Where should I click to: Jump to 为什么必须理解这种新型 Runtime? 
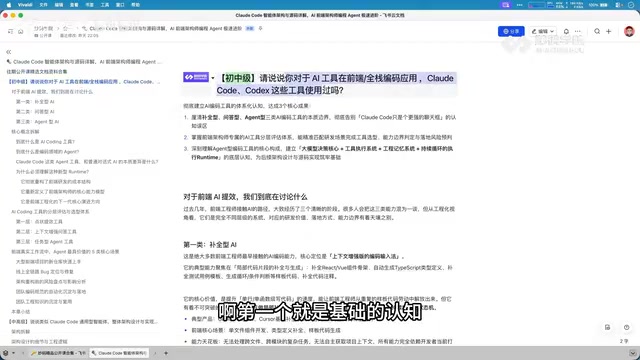pyautogui.click(x=52, y=171)
